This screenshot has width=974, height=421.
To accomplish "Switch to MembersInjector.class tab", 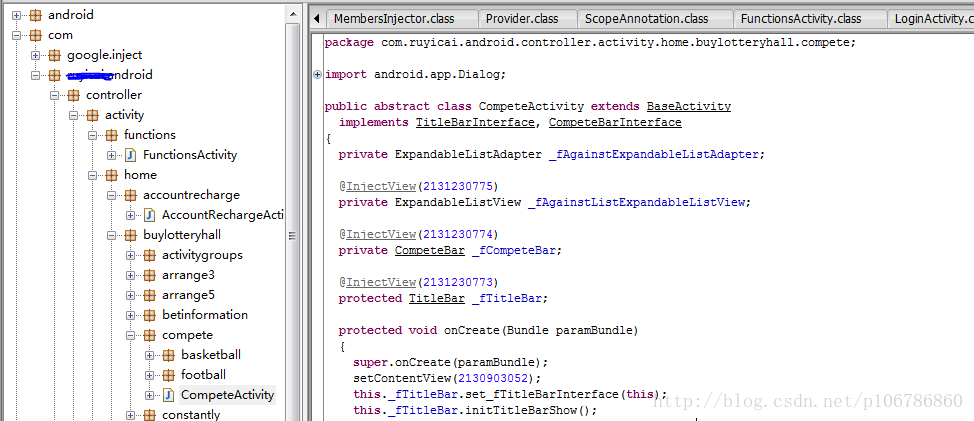I will 402,19.
